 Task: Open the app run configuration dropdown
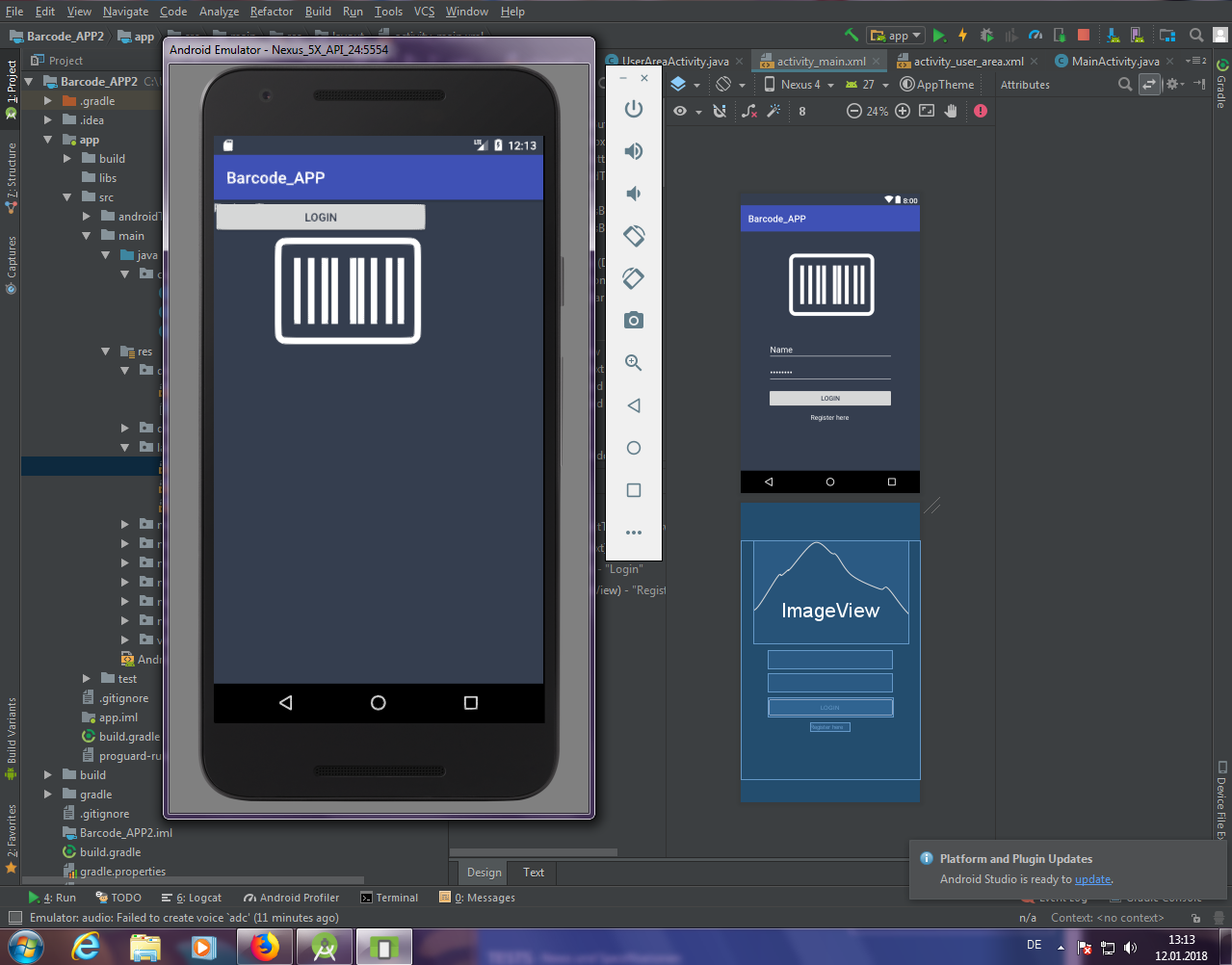click(897, 36)
